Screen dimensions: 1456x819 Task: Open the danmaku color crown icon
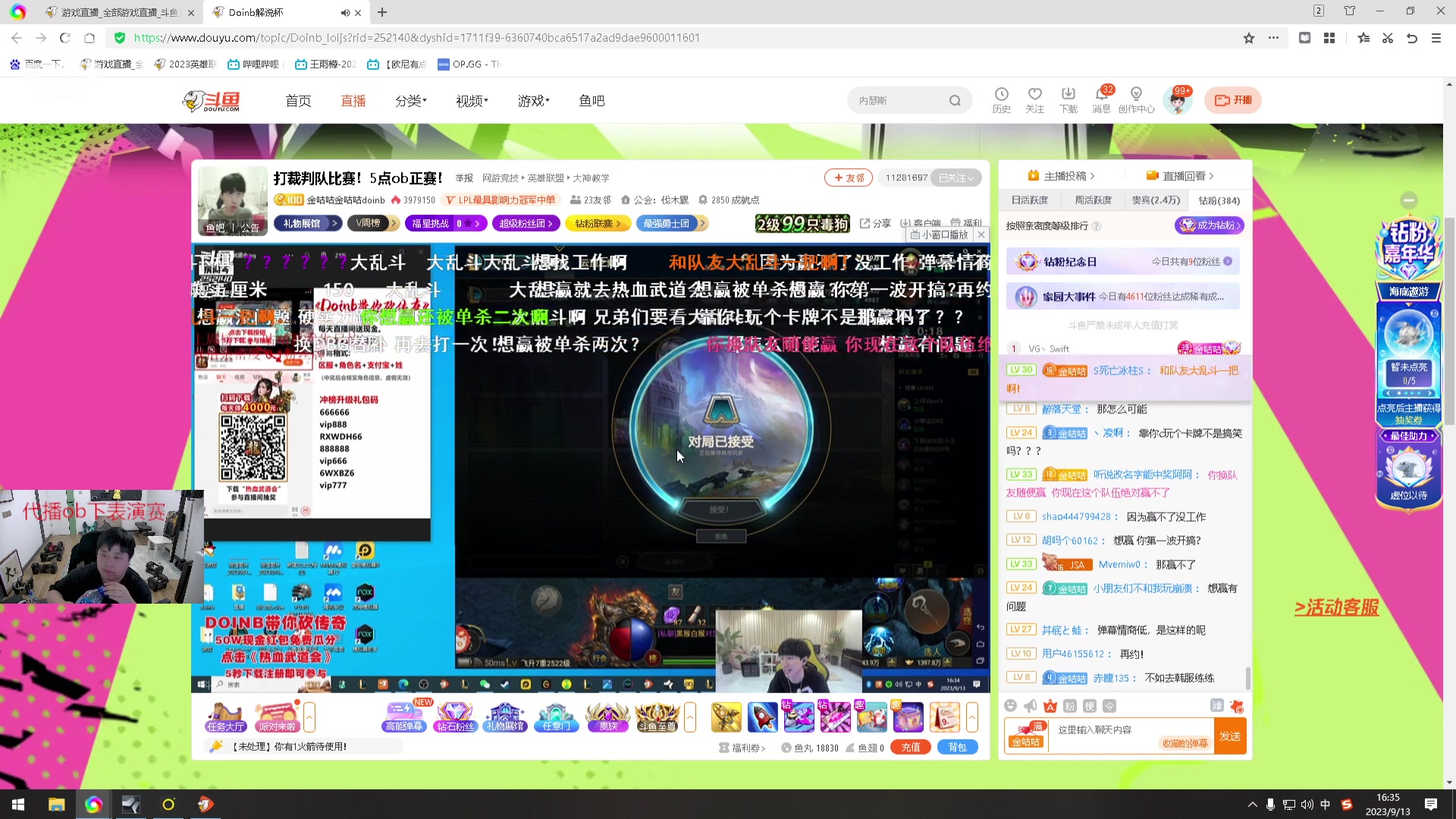click(x=1050, y=706)
